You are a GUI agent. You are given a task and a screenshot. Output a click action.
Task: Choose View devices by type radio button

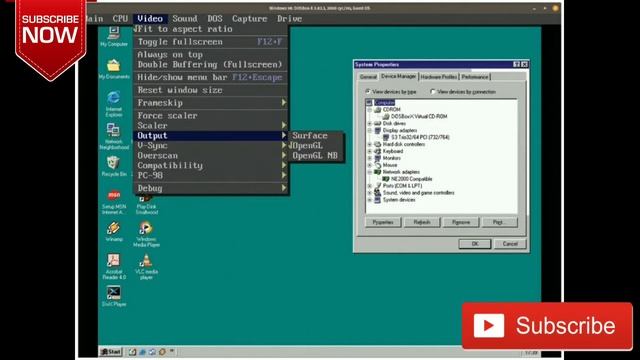[368, 92]
